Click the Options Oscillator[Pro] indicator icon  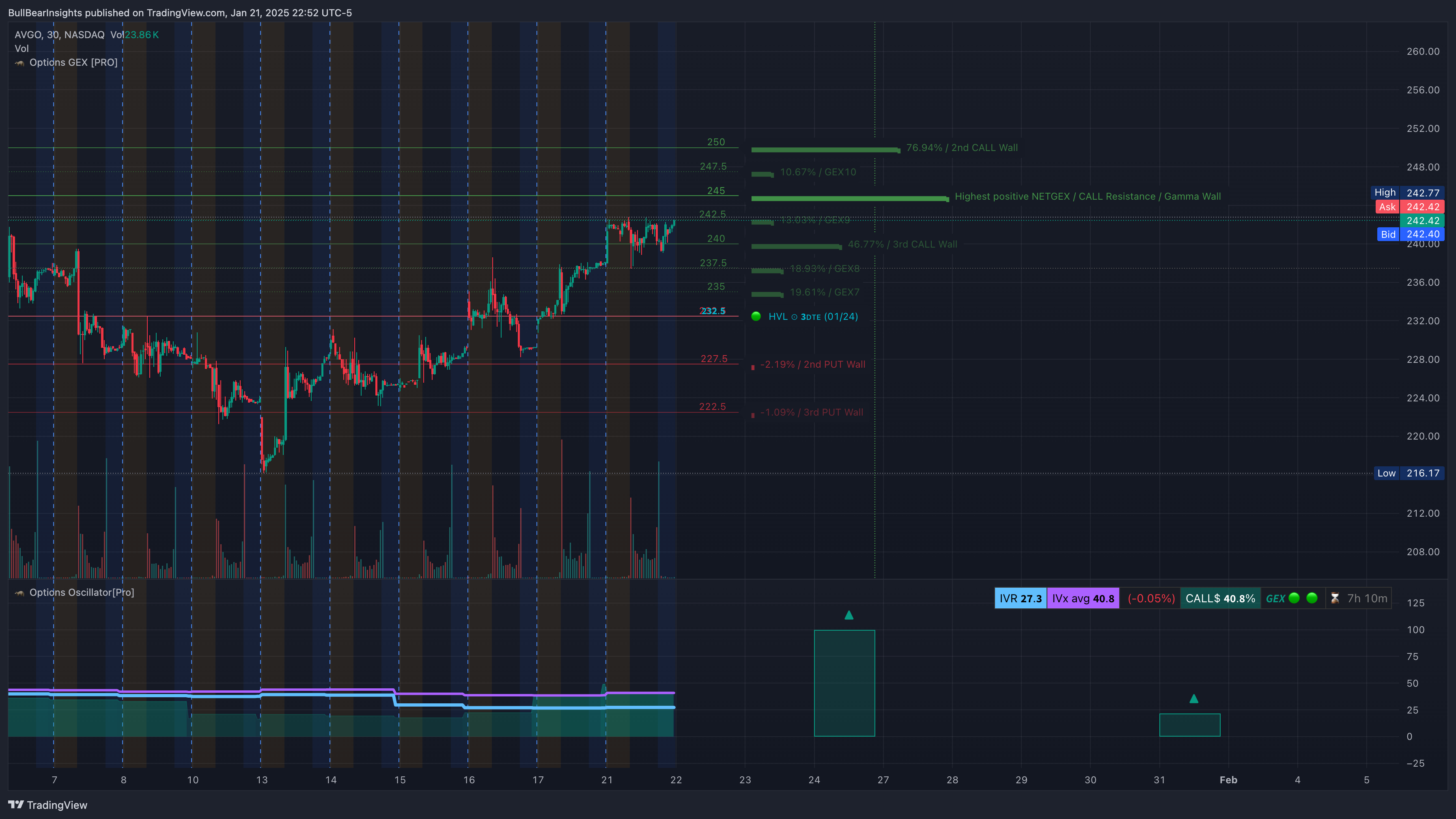[x=20, y=593]
